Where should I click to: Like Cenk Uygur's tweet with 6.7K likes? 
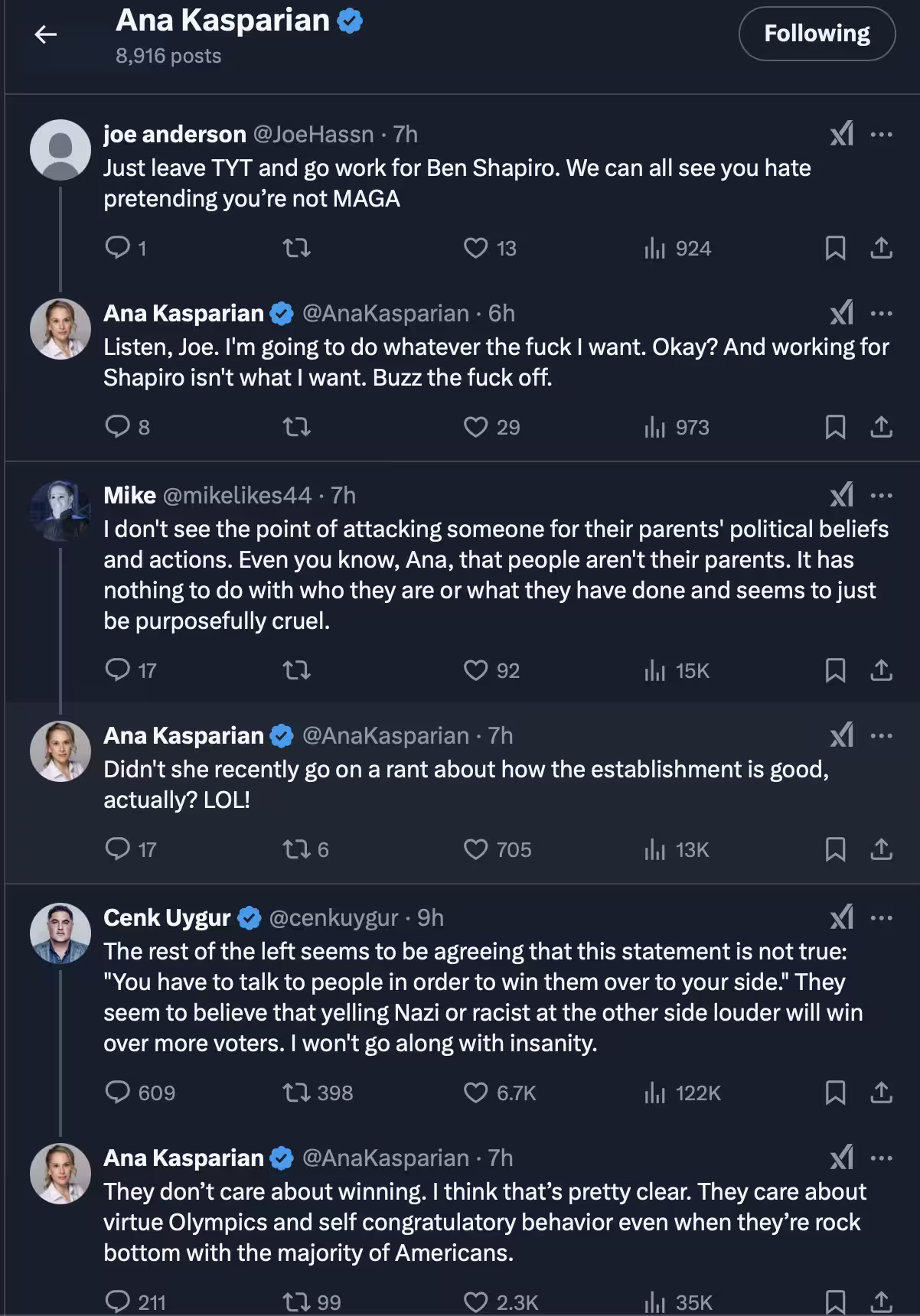(x=476, y=1093)
